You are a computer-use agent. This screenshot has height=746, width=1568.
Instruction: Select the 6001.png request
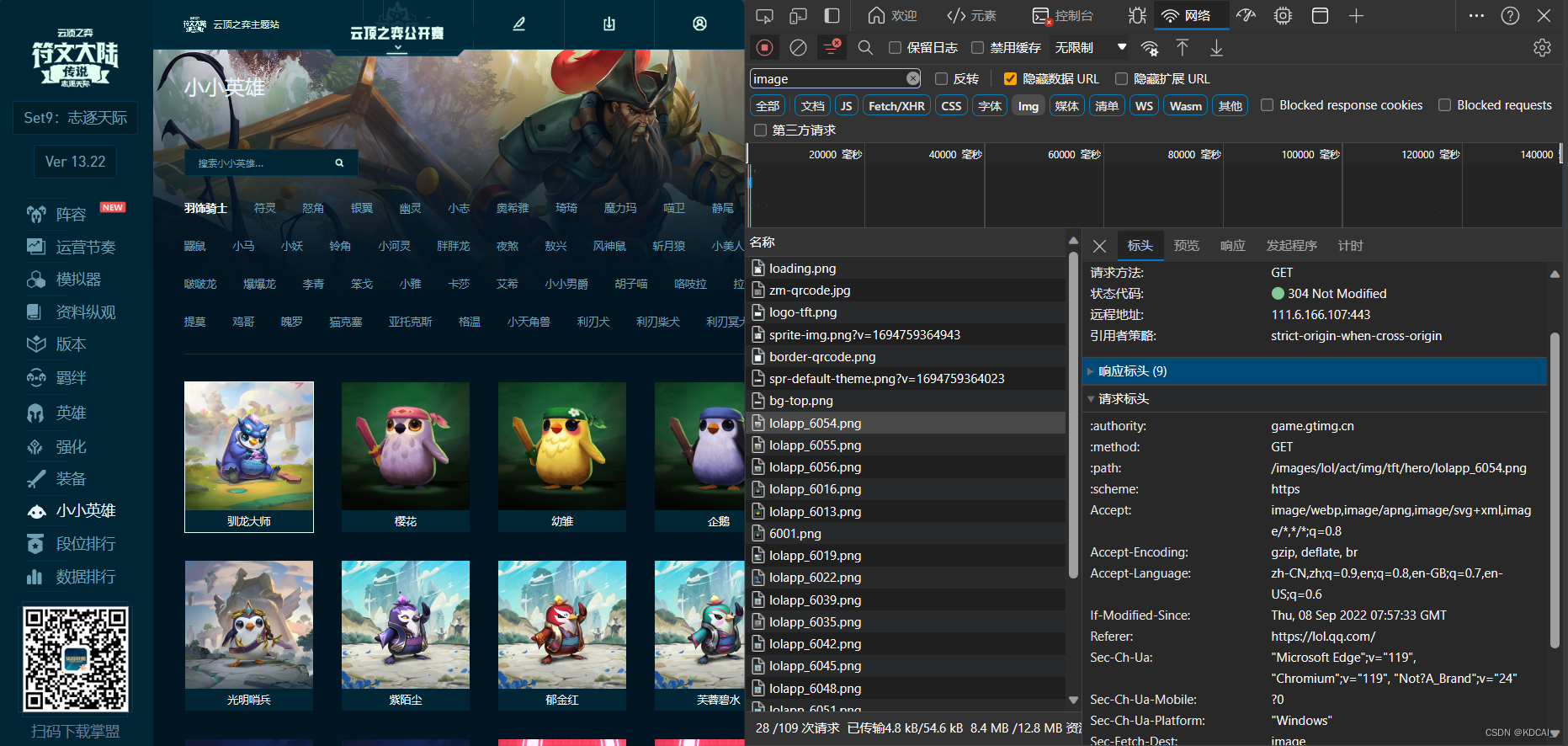coord(906,534)
